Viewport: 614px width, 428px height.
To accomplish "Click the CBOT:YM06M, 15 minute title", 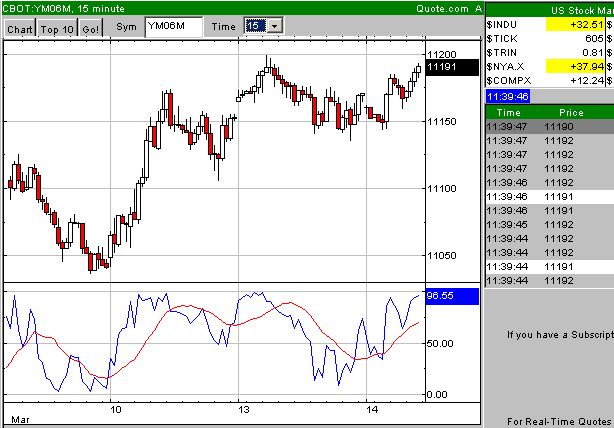I will [x=63, y=9].
